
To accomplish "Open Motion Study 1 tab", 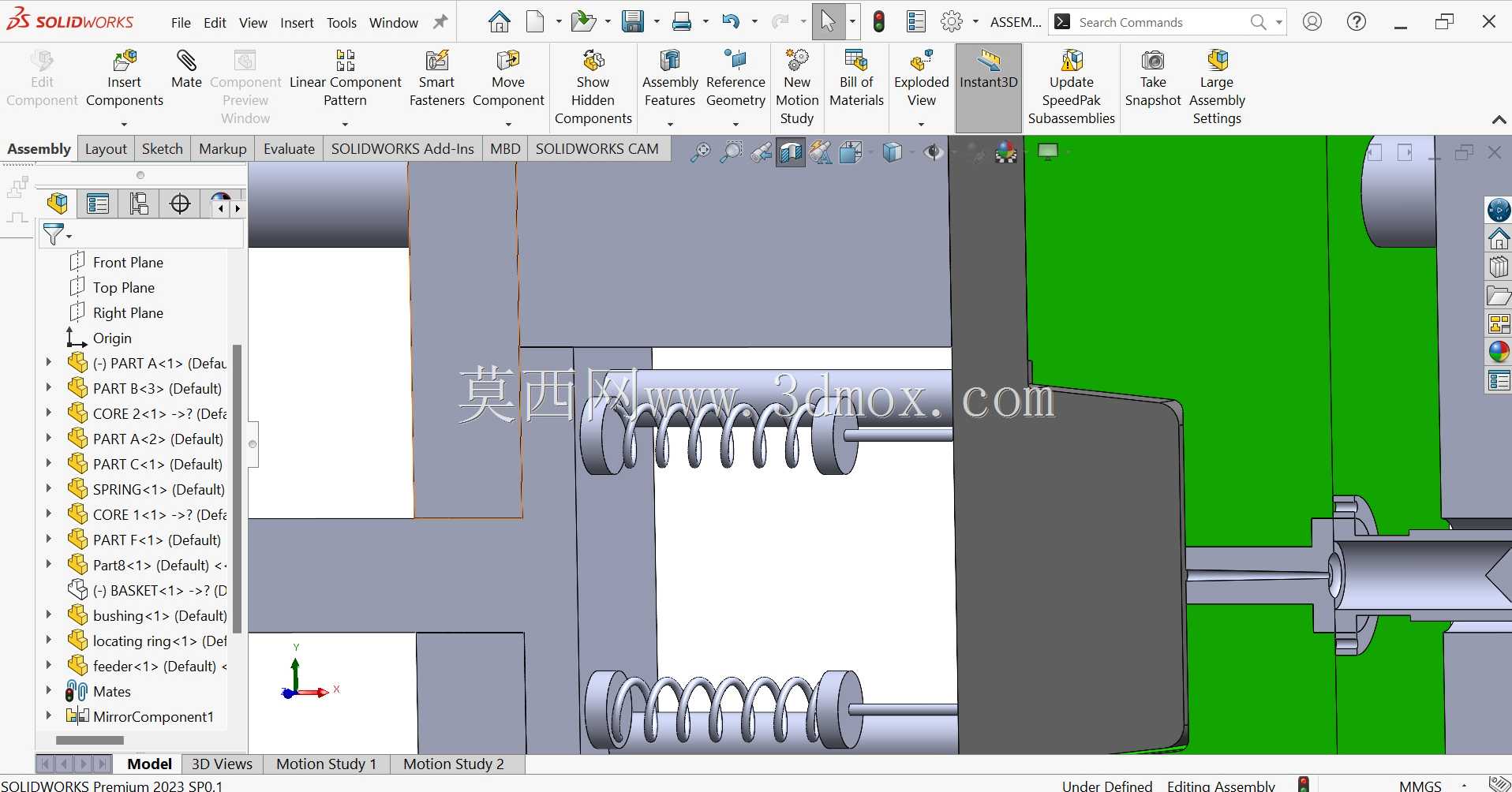I will 326,764.
